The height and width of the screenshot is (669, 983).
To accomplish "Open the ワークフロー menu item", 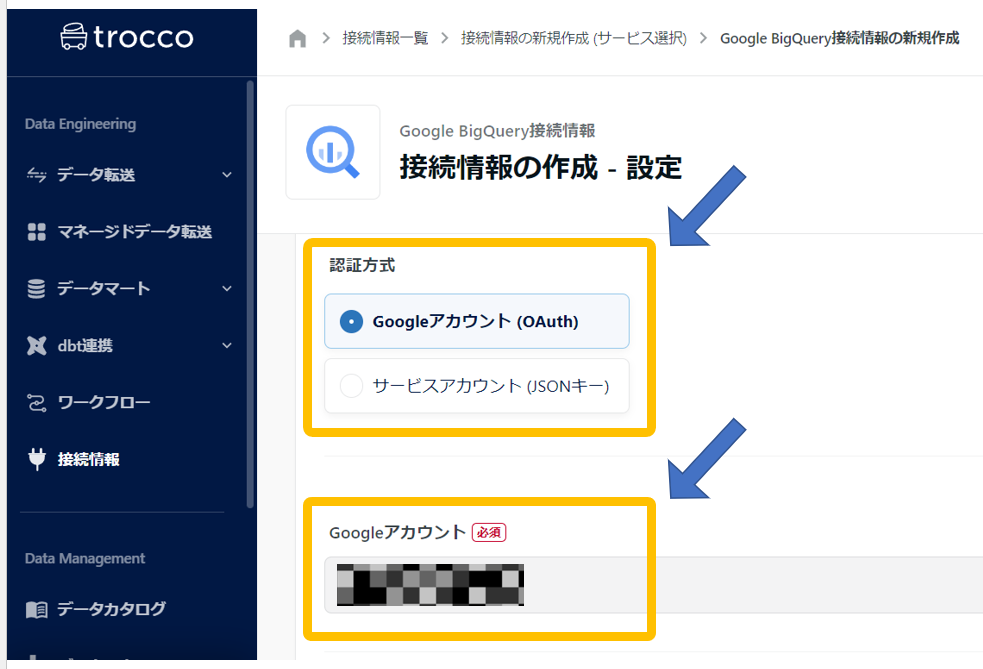I will coord(104,403).
